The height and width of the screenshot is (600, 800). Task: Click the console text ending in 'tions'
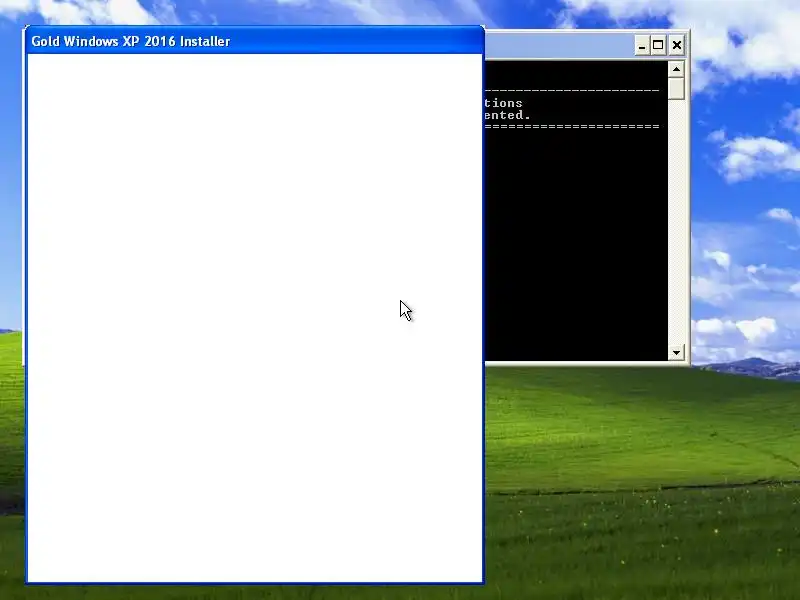[x=503, y=103]
